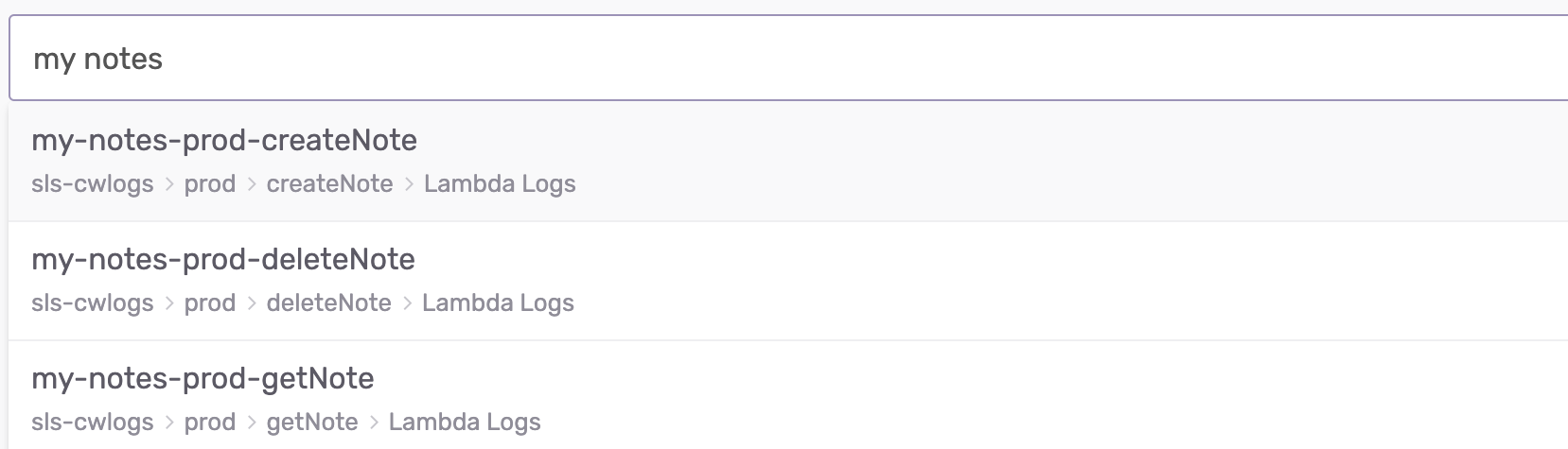Click chevron before "Lambda Logs" in createNote breadcrumb

point(409,184)
